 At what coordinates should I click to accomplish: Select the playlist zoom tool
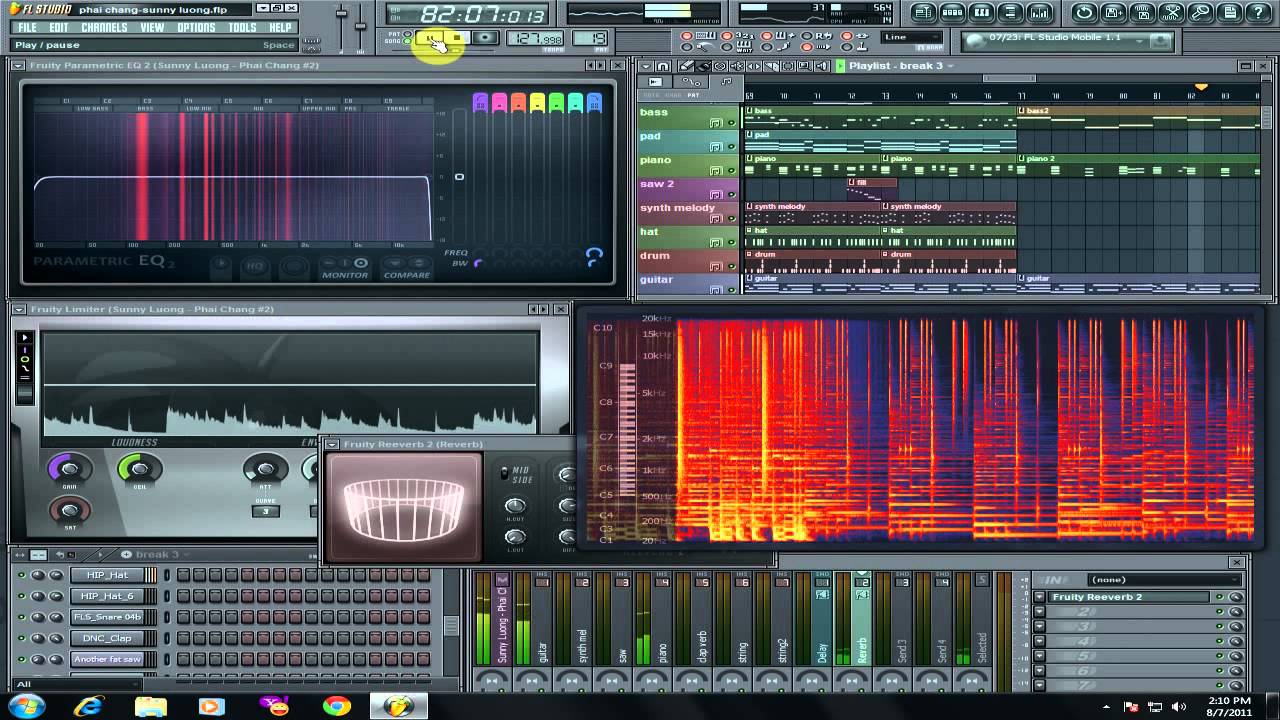(x=805, y=66)
